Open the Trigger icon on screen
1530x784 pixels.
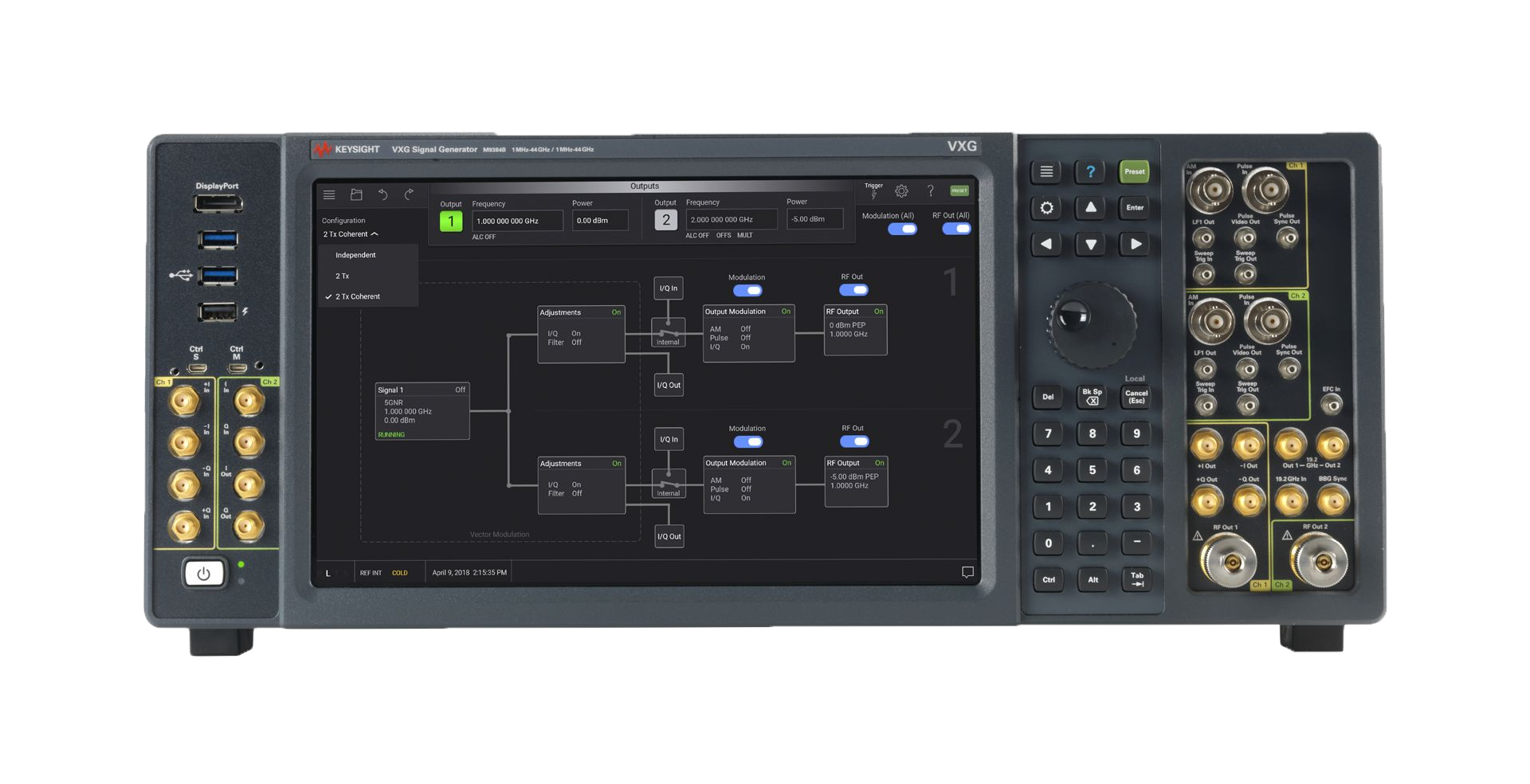873,190
